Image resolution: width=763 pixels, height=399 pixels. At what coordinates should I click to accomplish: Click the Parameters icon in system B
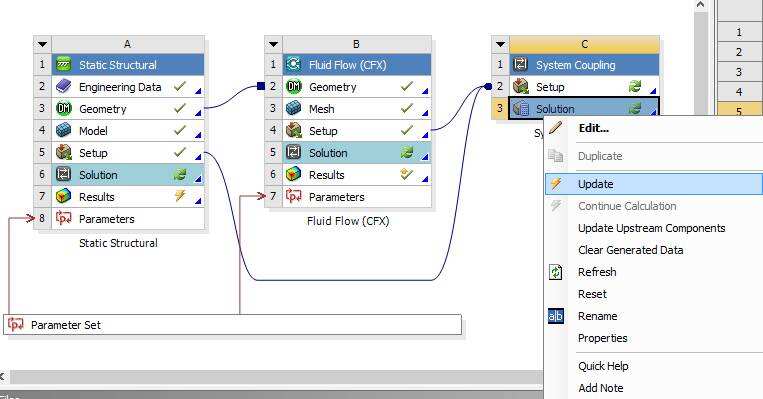point(293,197)
